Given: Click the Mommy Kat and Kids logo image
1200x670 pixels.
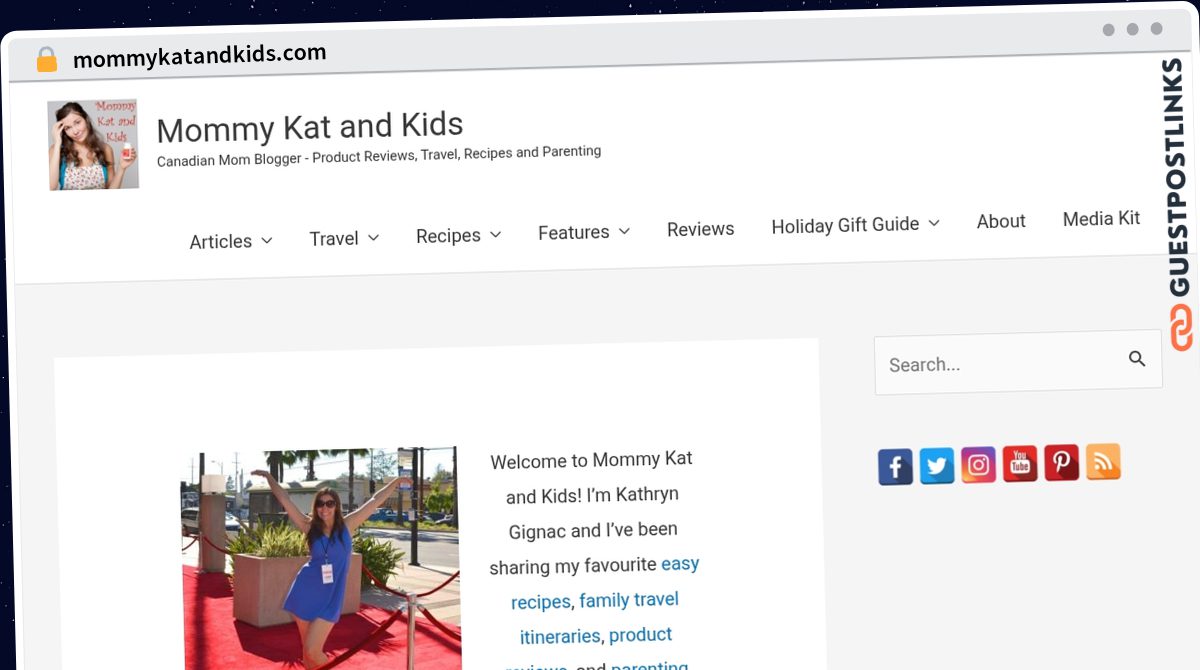Looking at the screenshot, I should [93, 144].
